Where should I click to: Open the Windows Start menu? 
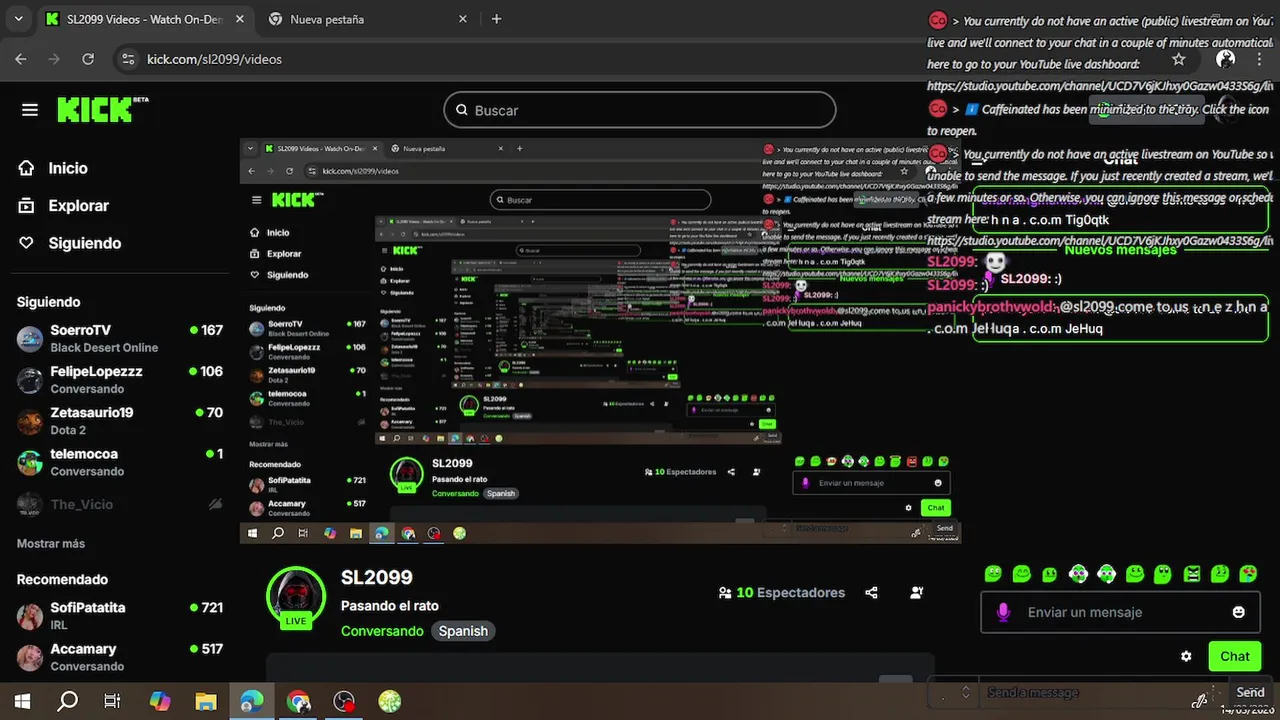(x=22, y=702)
